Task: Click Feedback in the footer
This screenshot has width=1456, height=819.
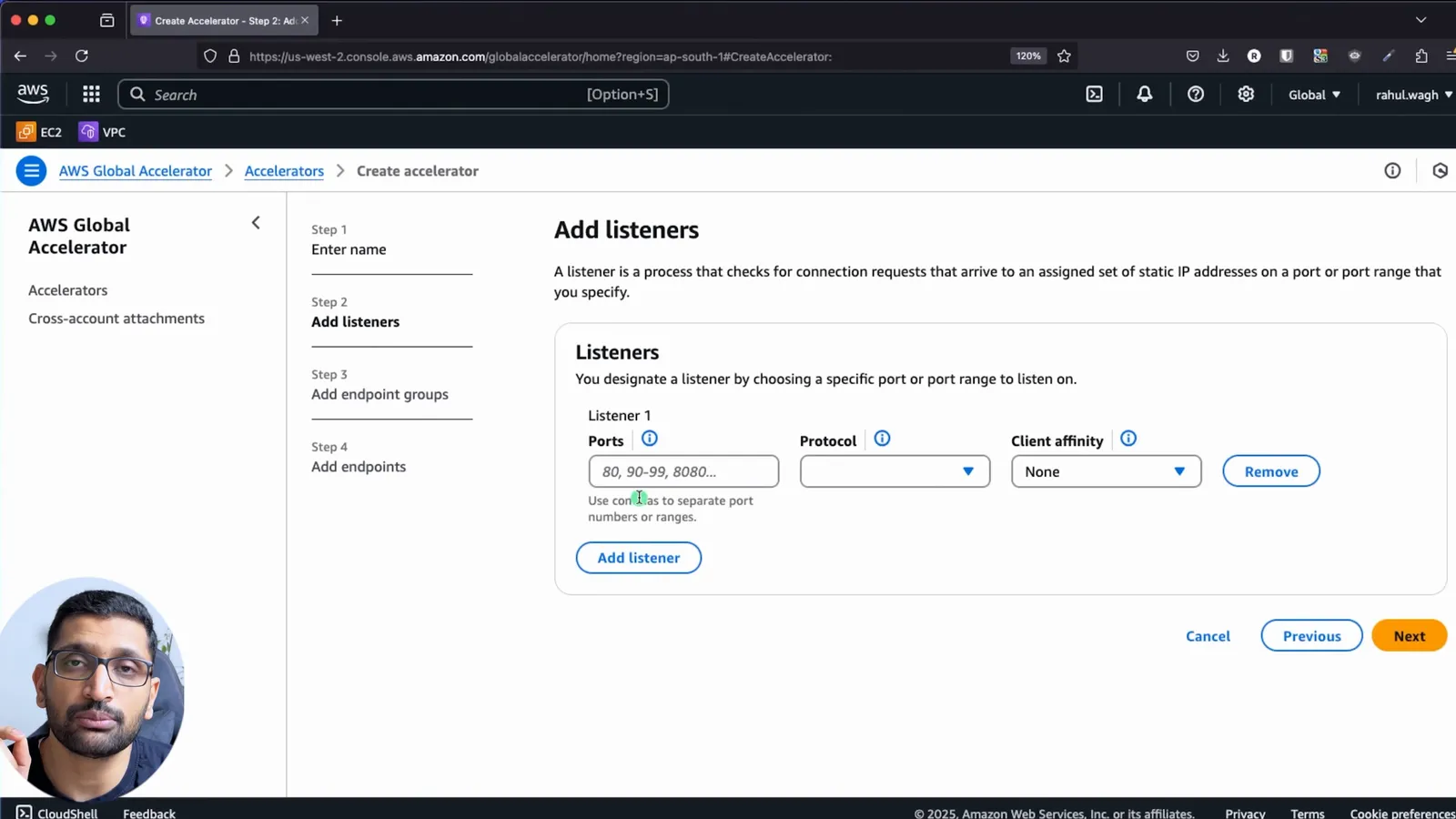Action: (149, 813)
